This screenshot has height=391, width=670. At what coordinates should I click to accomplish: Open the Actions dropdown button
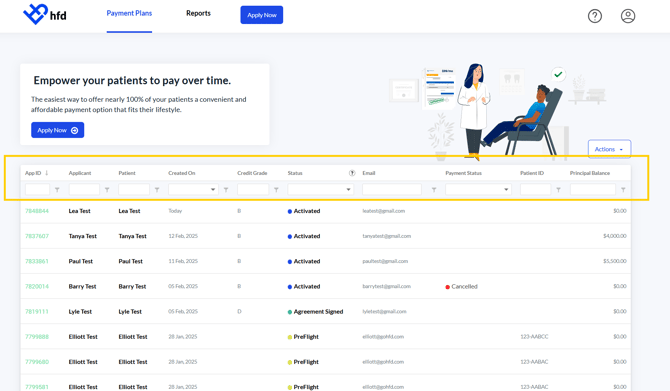click(609, 149)
